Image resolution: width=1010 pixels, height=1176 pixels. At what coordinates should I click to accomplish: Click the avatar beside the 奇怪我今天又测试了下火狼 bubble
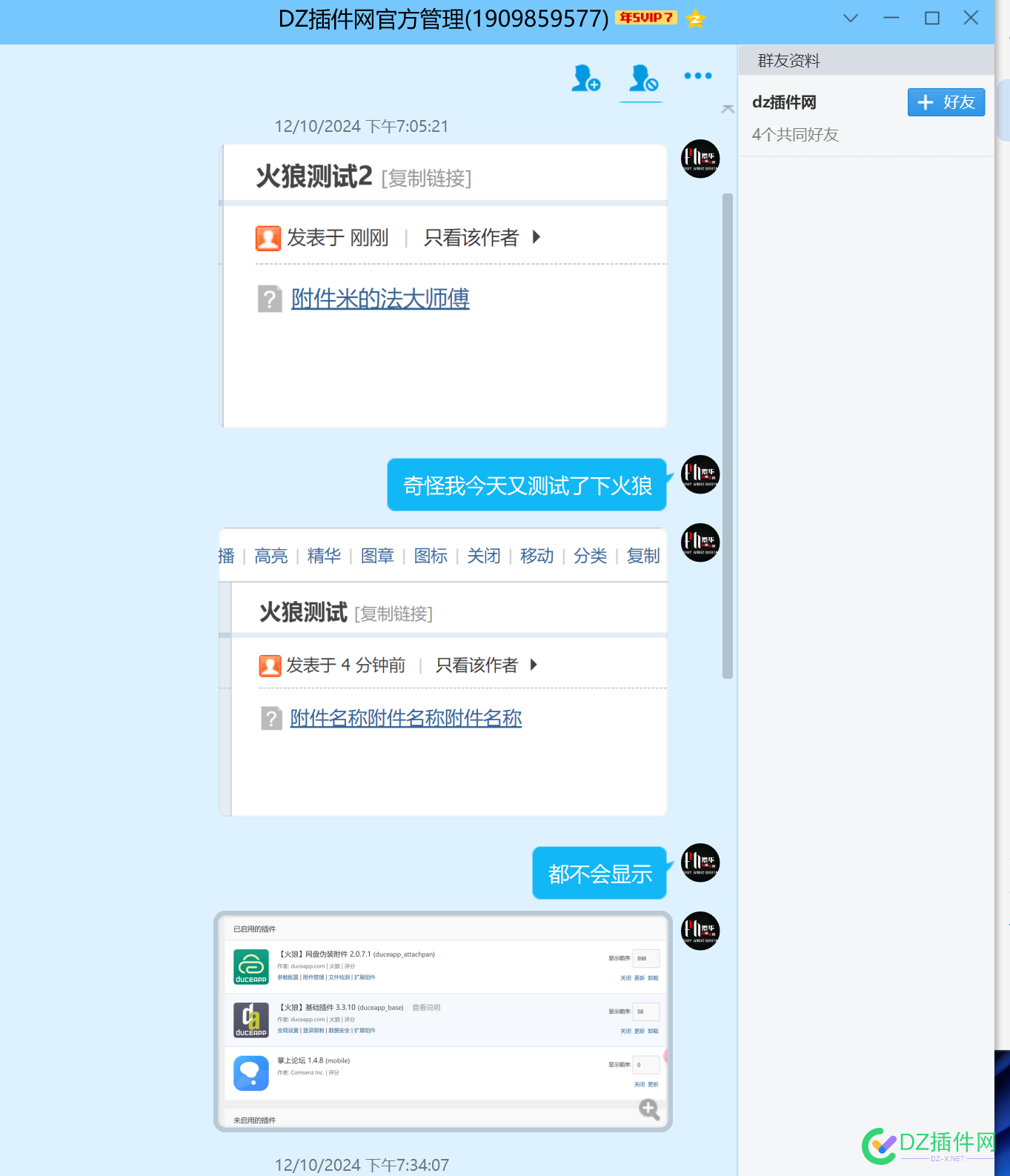pos(700,474)
